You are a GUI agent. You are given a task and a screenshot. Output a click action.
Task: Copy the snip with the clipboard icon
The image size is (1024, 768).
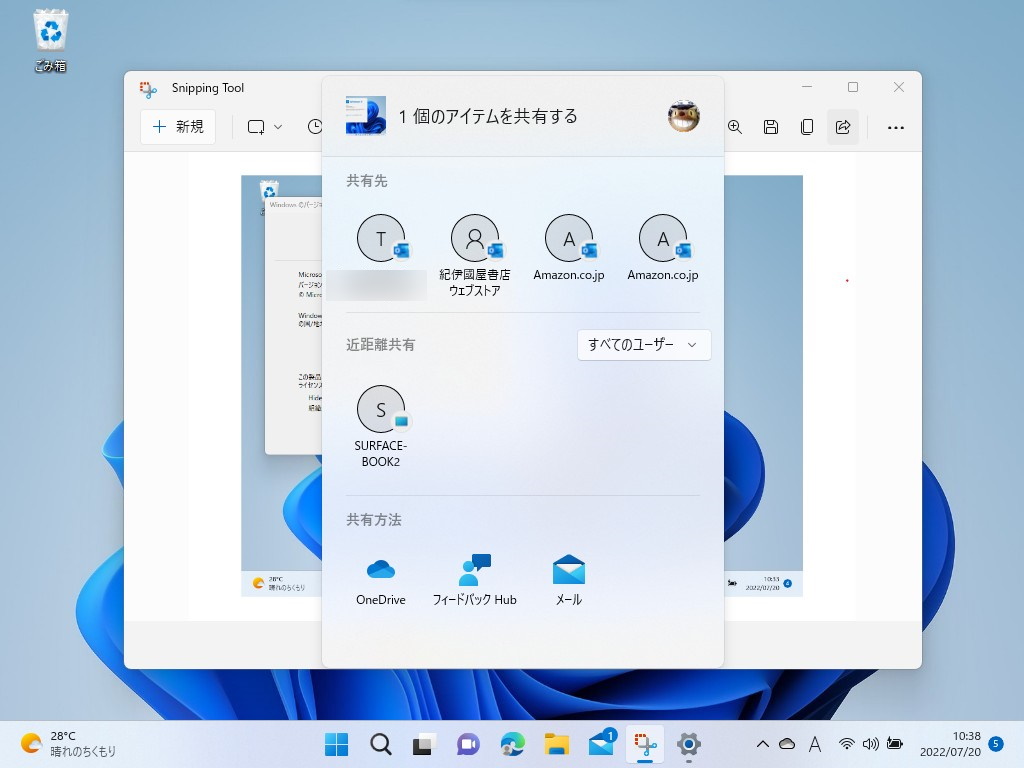[x=807, y=127]
